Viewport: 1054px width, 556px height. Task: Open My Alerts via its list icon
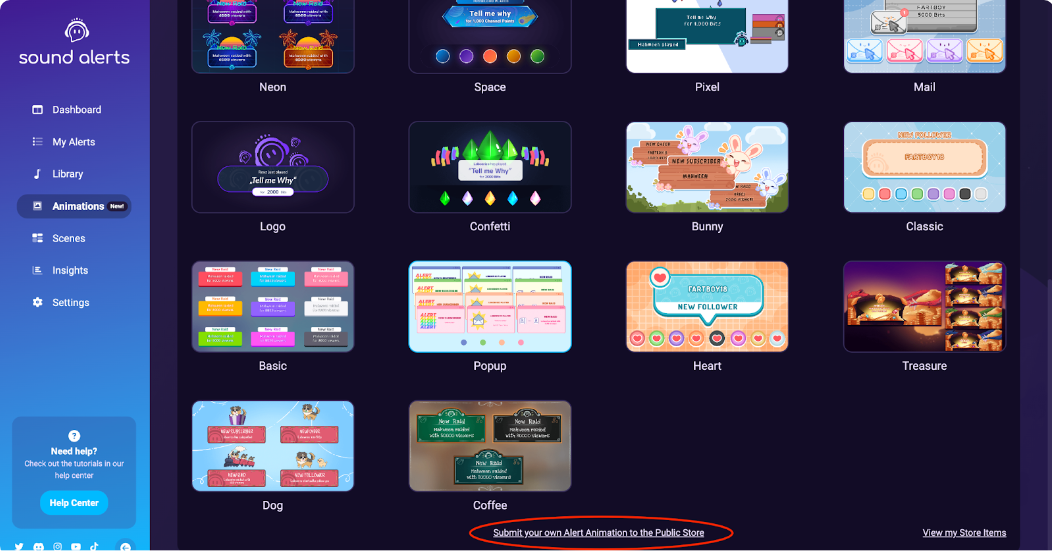click(38, 142)
